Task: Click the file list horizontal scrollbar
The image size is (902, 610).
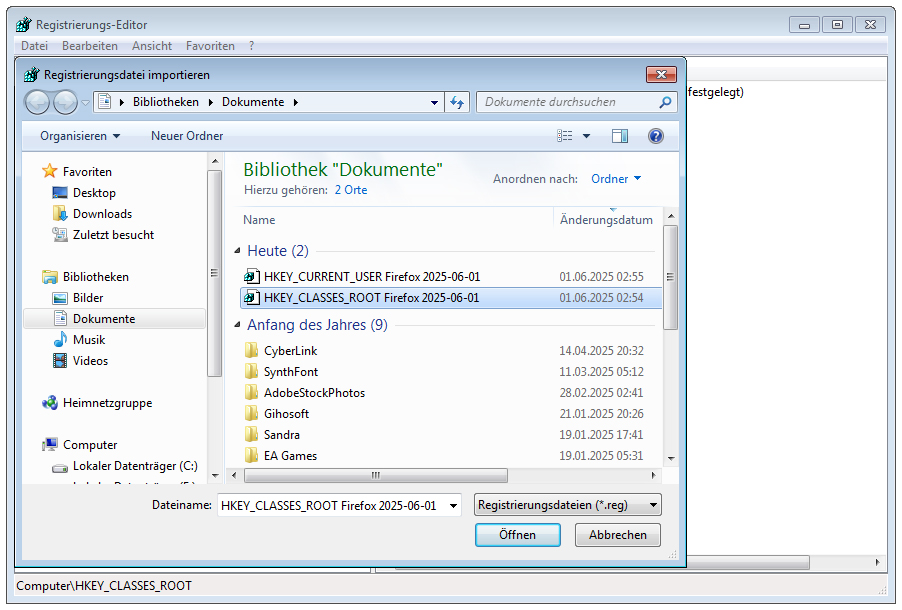Action: point(376,476)
